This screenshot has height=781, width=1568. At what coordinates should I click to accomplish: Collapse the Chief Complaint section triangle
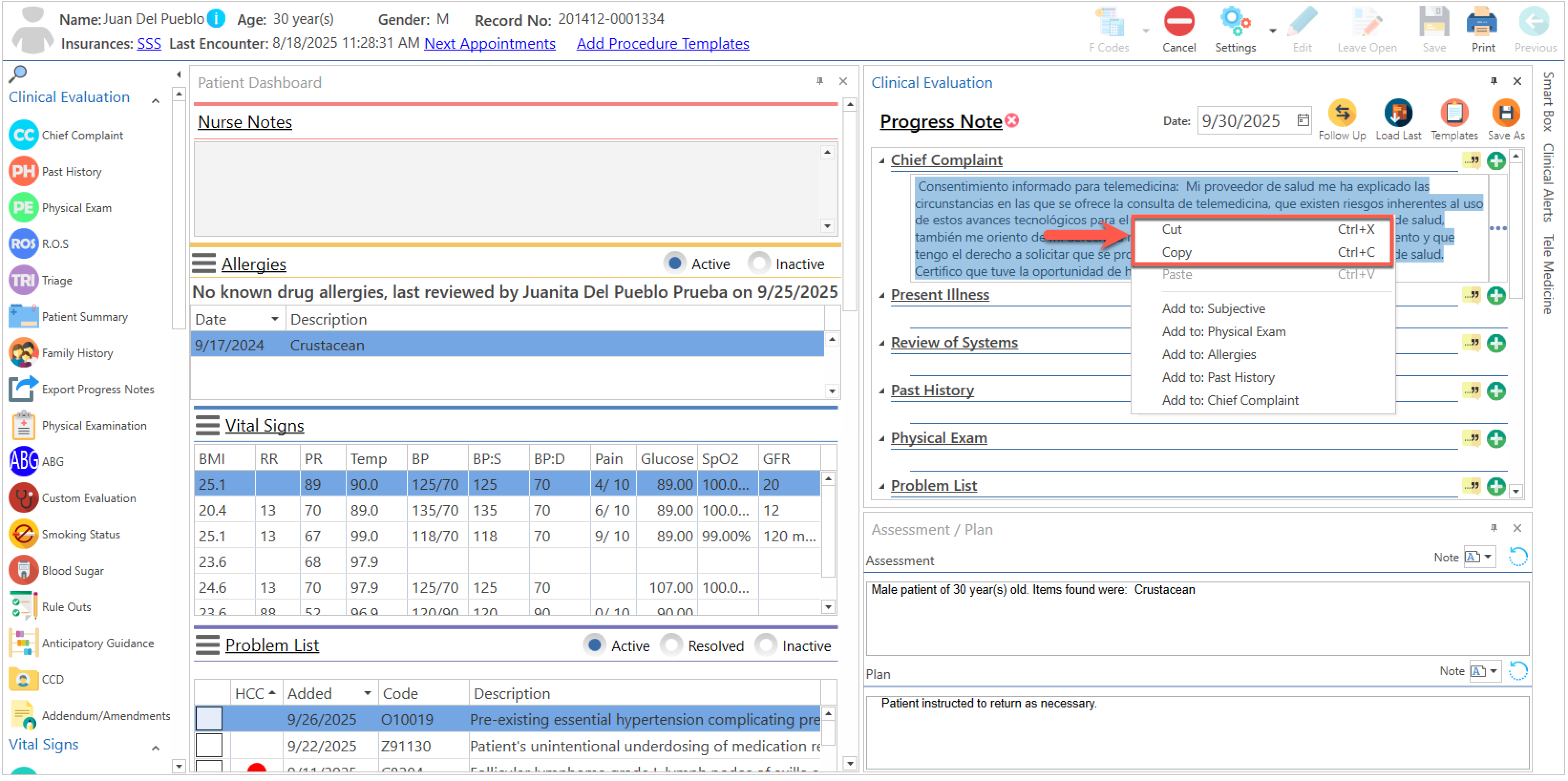[881, 161]
